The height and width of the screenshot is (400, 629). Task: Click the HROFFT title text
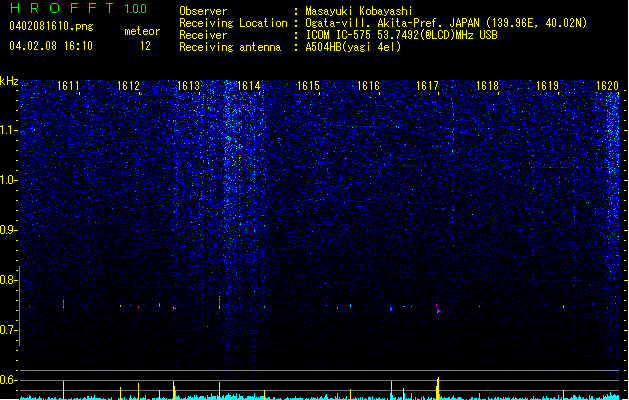point(62,8)
